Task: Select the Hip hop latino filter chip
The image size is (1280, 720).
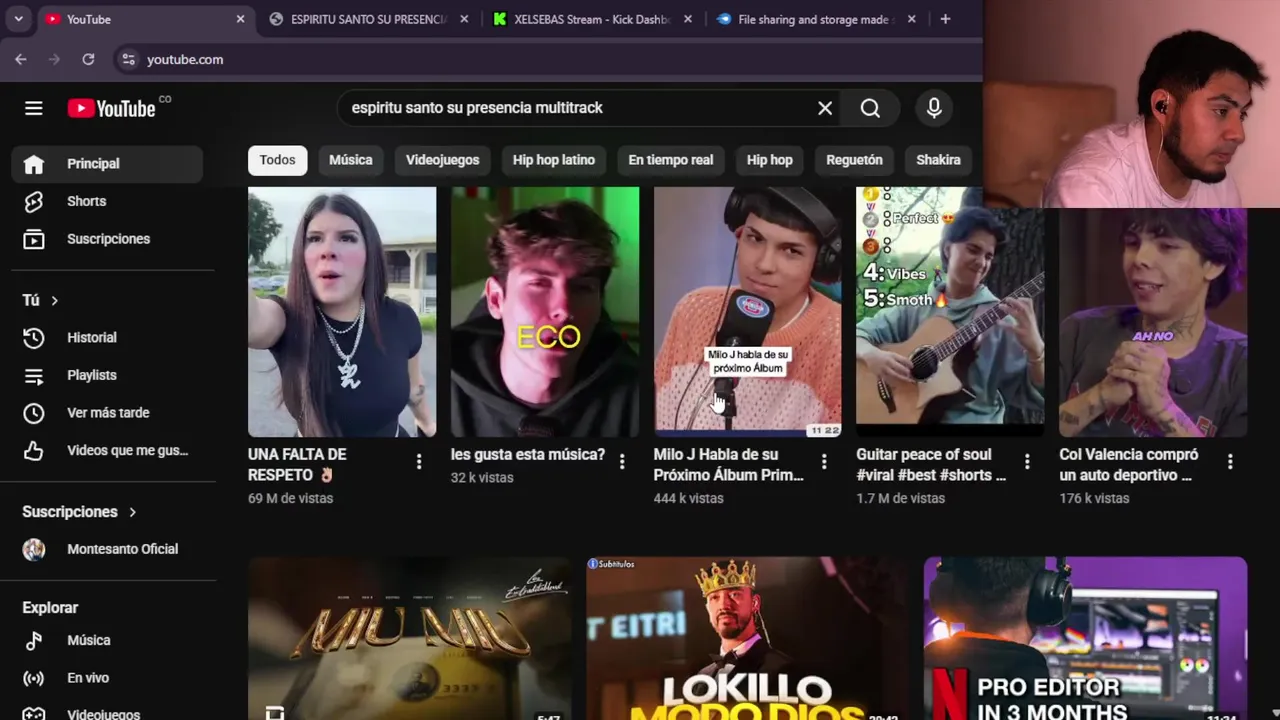Action: click(554, 160)
